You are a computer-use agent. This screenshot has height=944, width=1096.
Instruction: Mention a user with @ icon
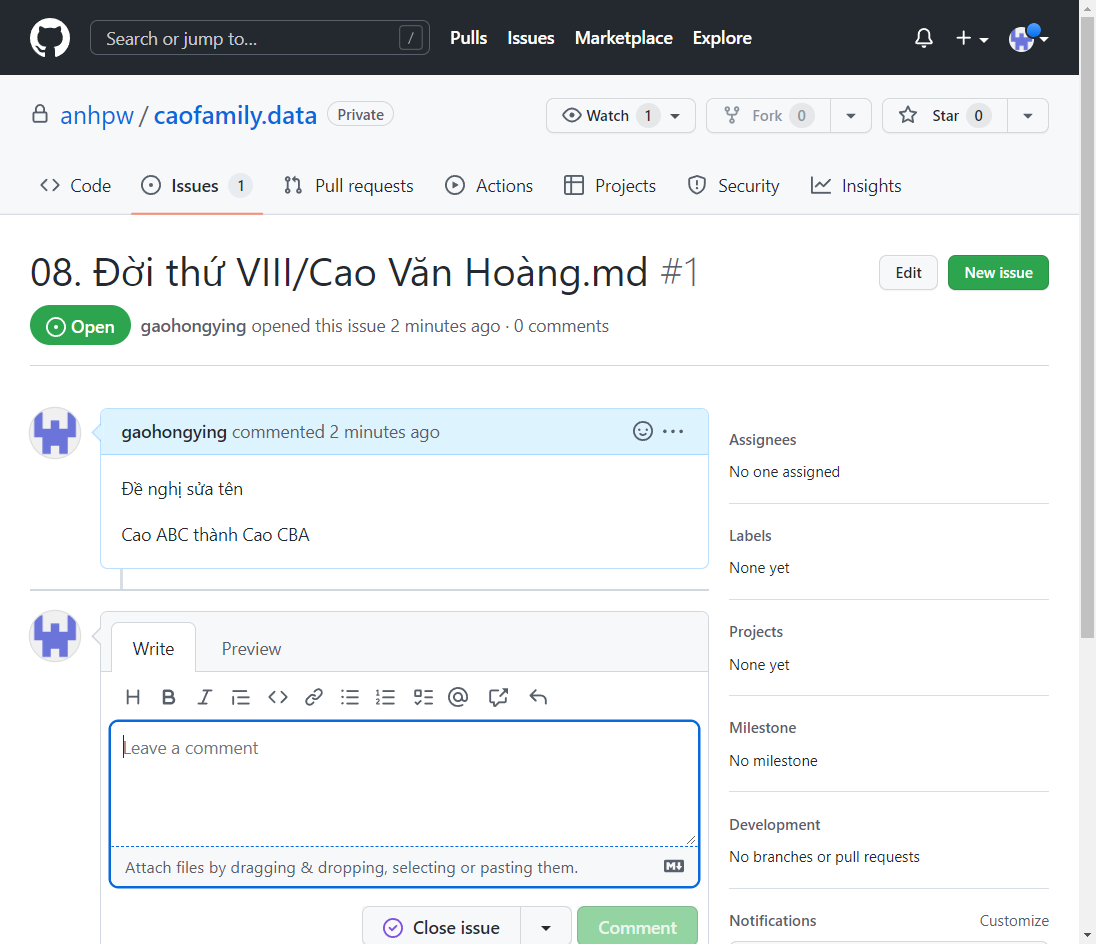coord(458,697)
